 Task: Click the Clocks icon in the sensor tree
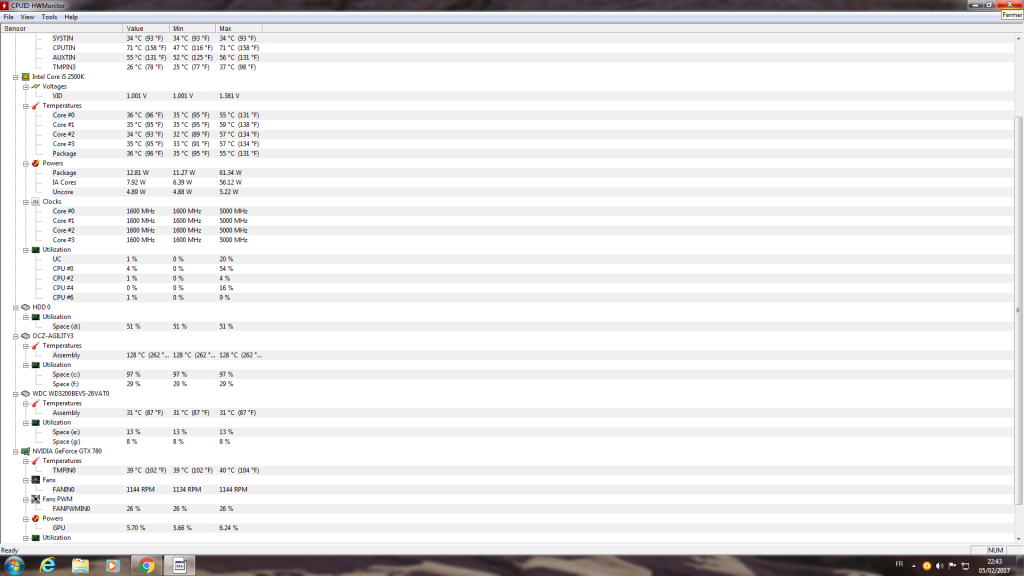tap(36, 202)
